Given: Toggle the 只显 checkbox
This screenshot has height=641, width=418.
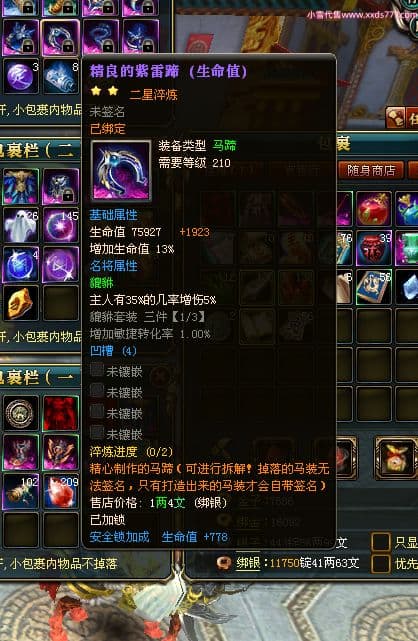Looking at the screenshot, I should [x=380, y=542].
